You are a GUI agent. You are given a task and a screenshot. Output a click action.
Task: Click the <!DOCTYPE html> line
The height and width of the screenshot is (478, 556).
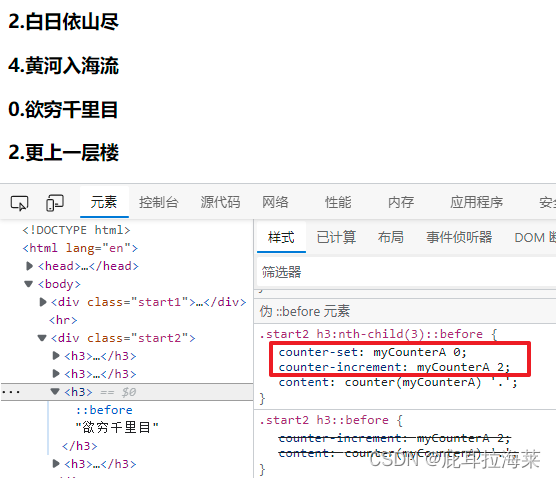76,230
